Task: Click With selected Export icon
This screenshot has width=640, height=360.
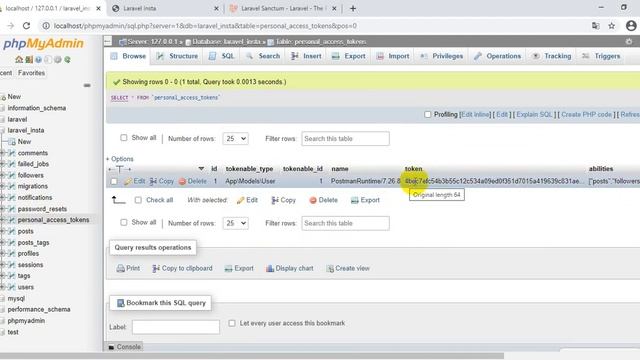Action: tap(354, 200)
